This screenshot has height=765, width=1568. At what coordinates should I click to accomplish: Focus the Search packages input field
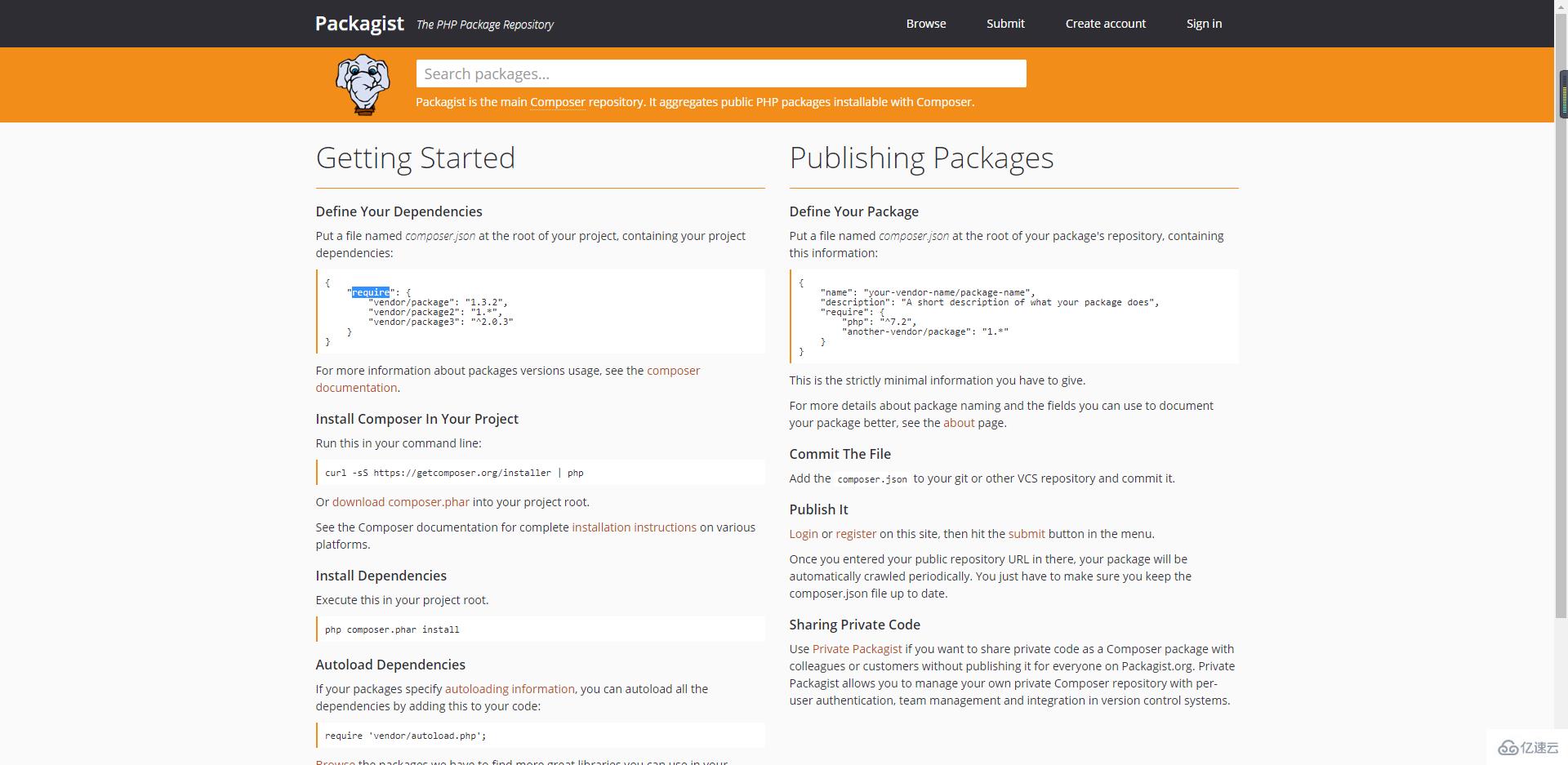point(721,73)
